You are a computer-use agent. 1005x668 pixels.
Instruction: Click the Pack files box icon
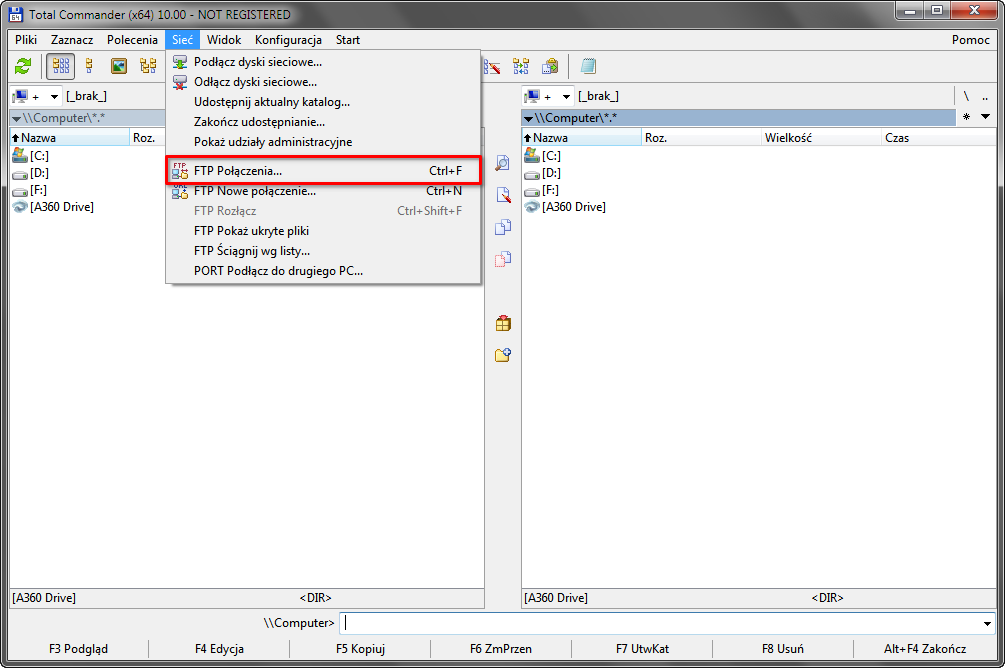[x=503, y=323]
